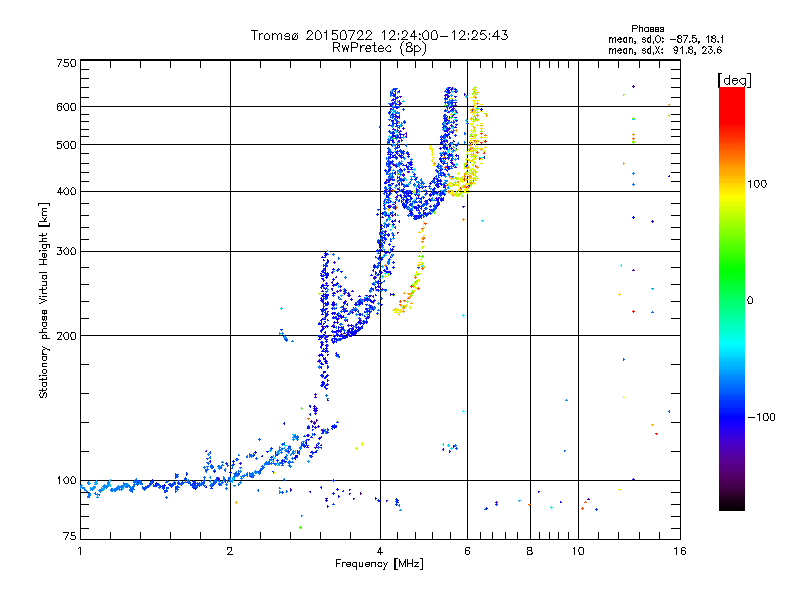The height and width of the screenshot is (600, 800).
Task: Click the 'Frequency [MHz]' axis label
Action: coord(379,564)
